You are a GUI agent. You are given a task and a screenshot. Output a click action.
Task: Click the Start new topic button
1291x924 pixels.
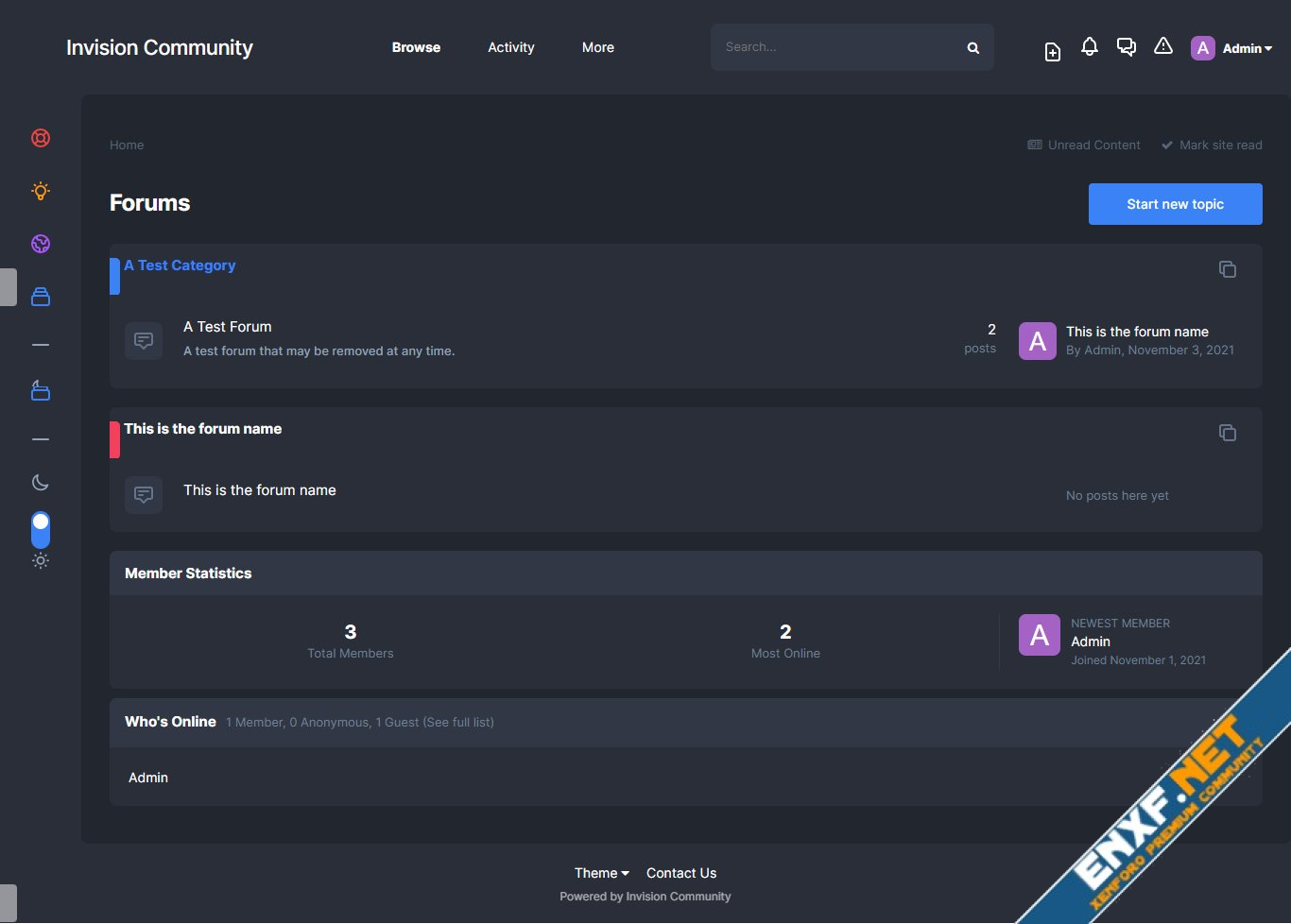pyautogui.click(x=1175, y=204)
